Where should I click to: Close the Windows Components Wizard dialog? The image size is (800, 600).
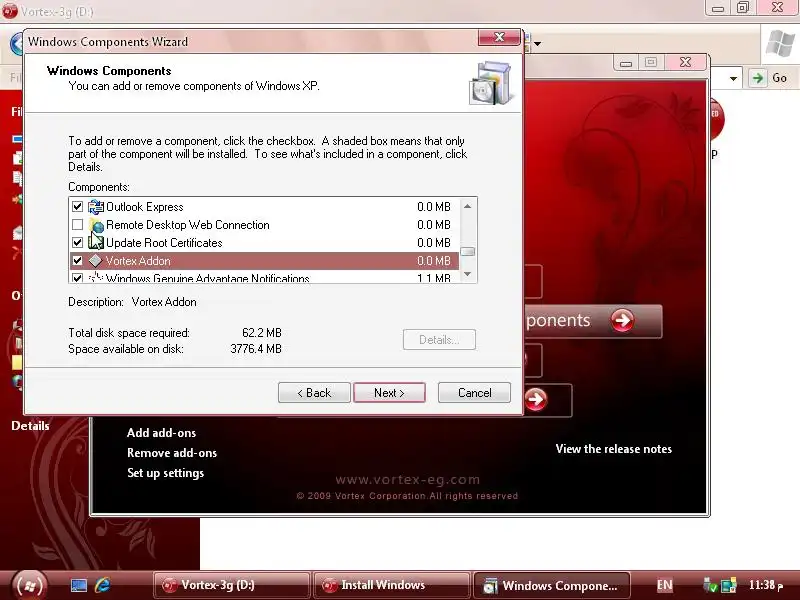point(499,37)
